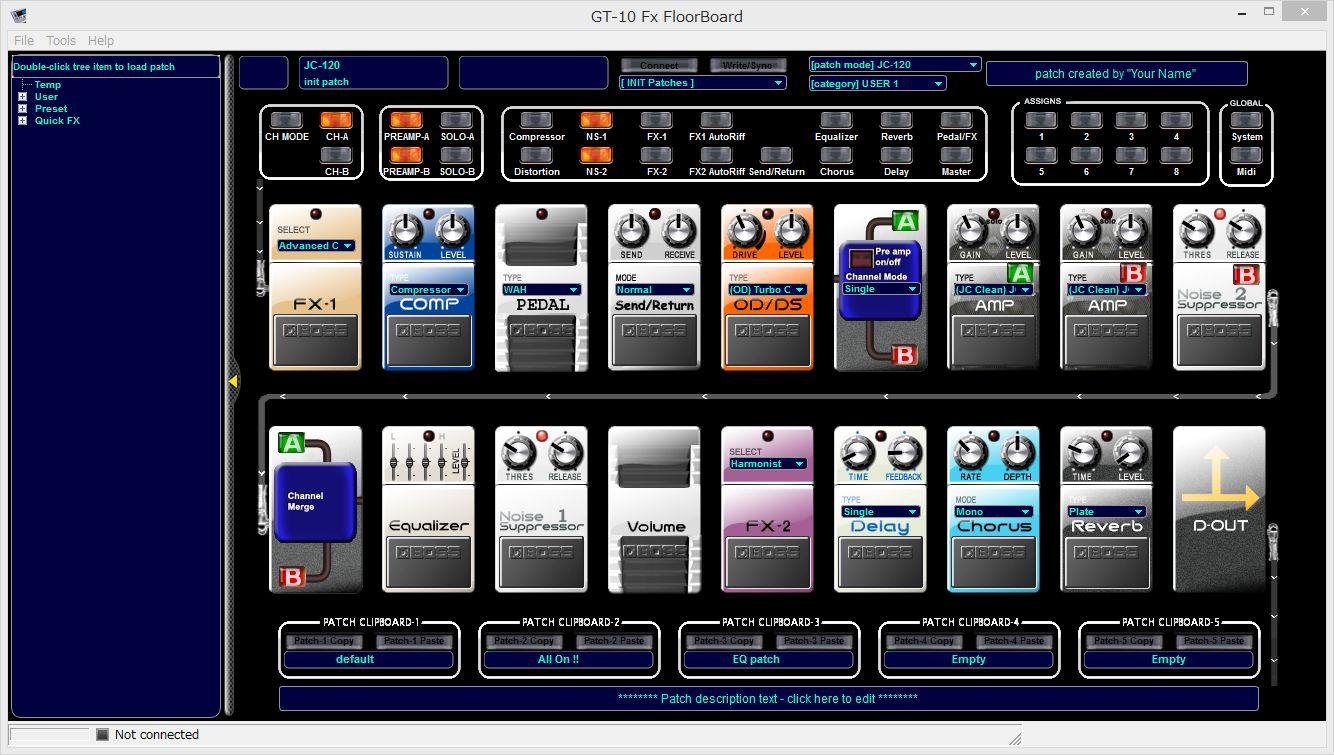Open the Assign 8 button
Screen dimensions: 1334x755
point(1176,155)
